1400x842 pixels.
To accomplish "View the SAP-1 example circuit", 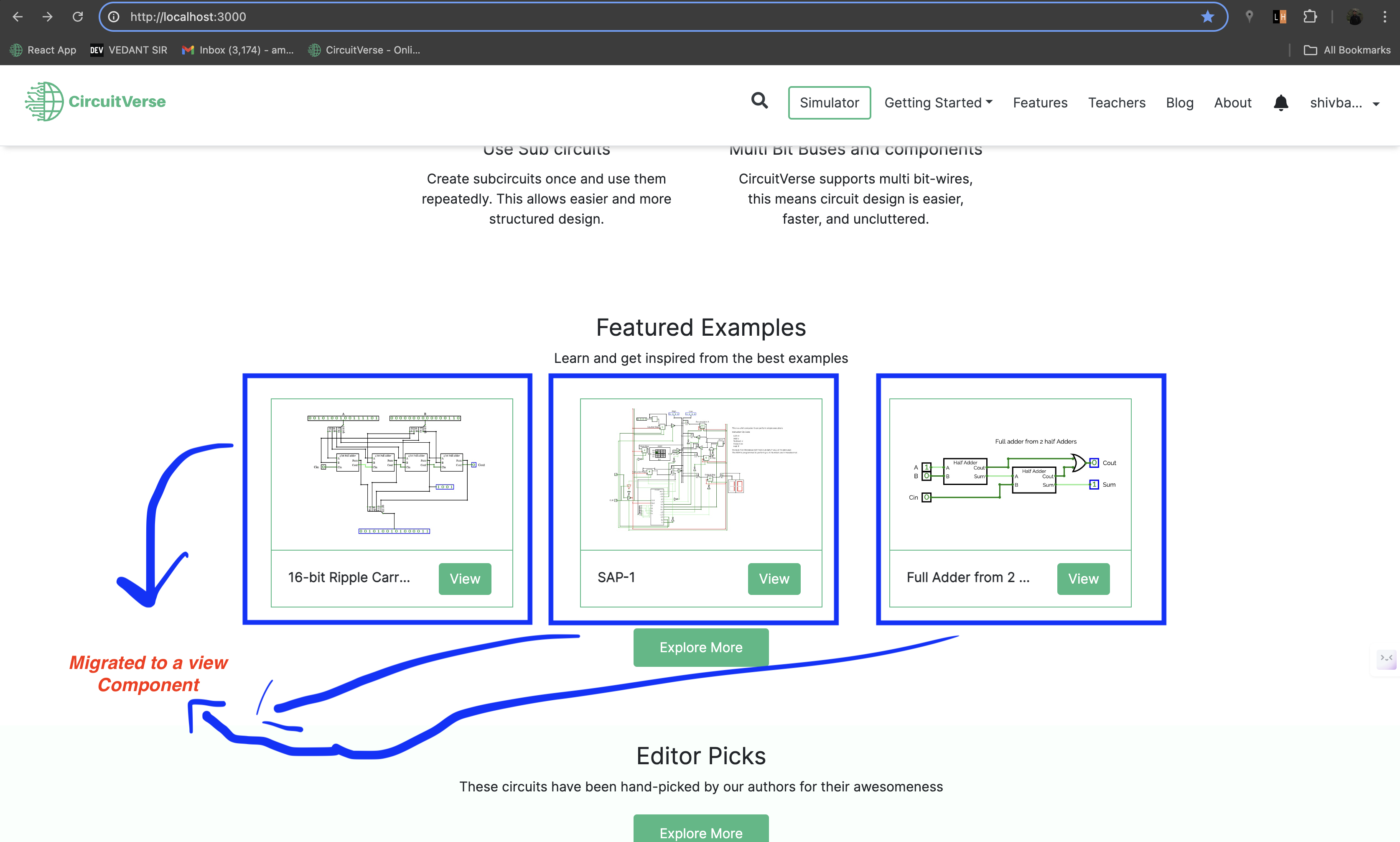I will pos(774,579).
